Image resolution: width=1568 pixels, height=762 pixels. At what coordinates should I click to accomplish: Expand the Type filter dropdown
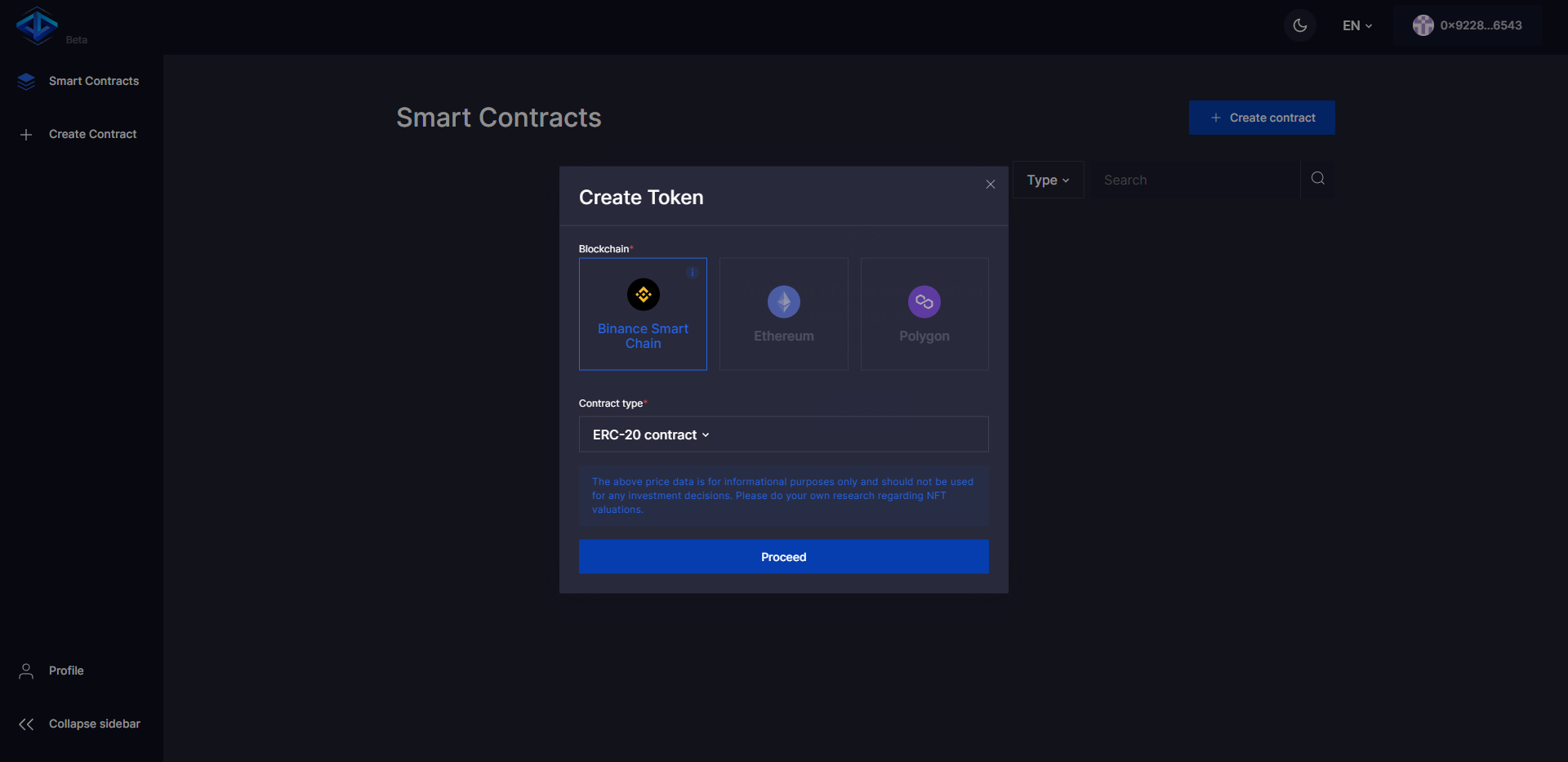coord(1048,180)
